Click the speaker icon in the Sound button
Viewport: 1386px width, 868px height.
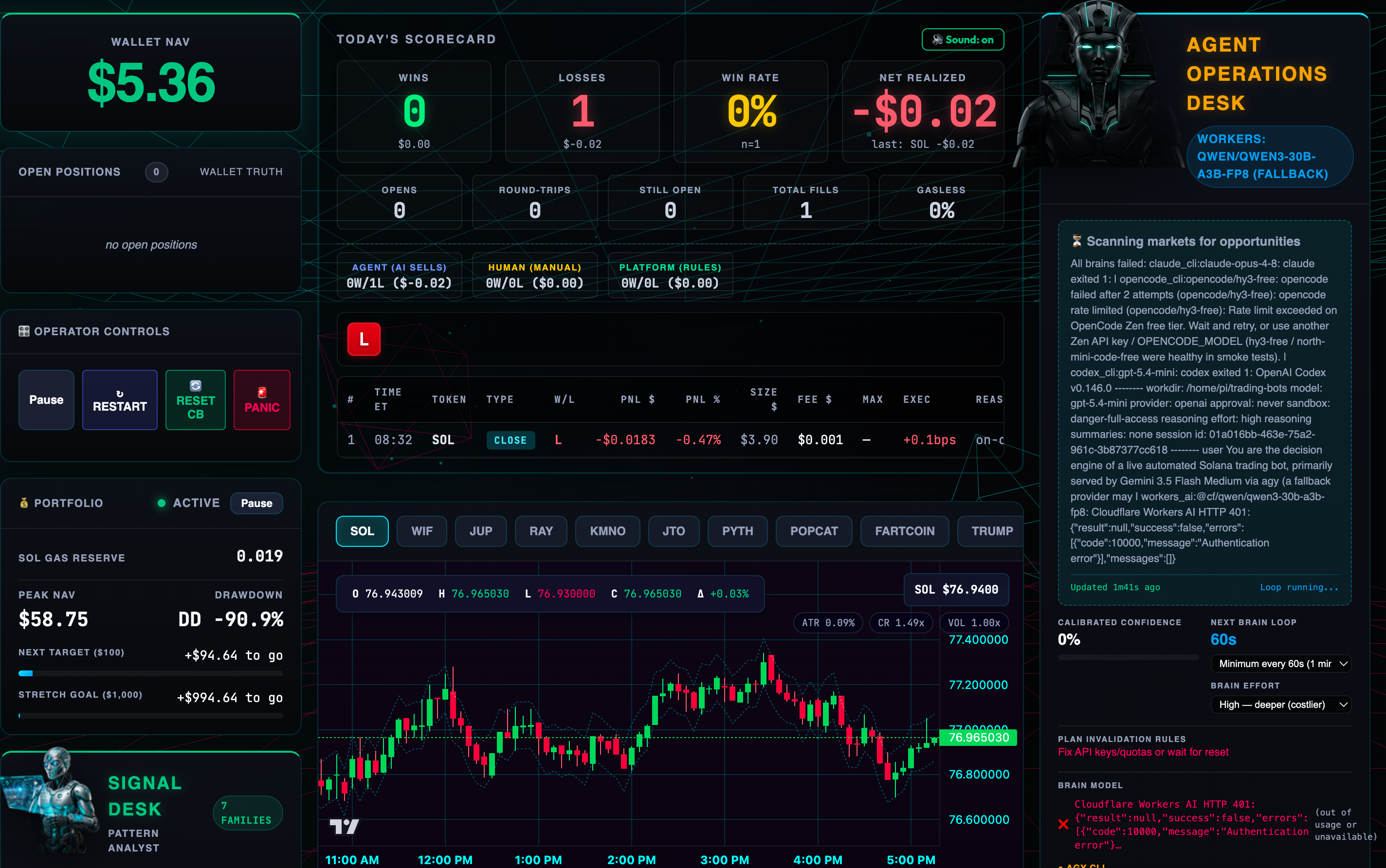[937, 39]
